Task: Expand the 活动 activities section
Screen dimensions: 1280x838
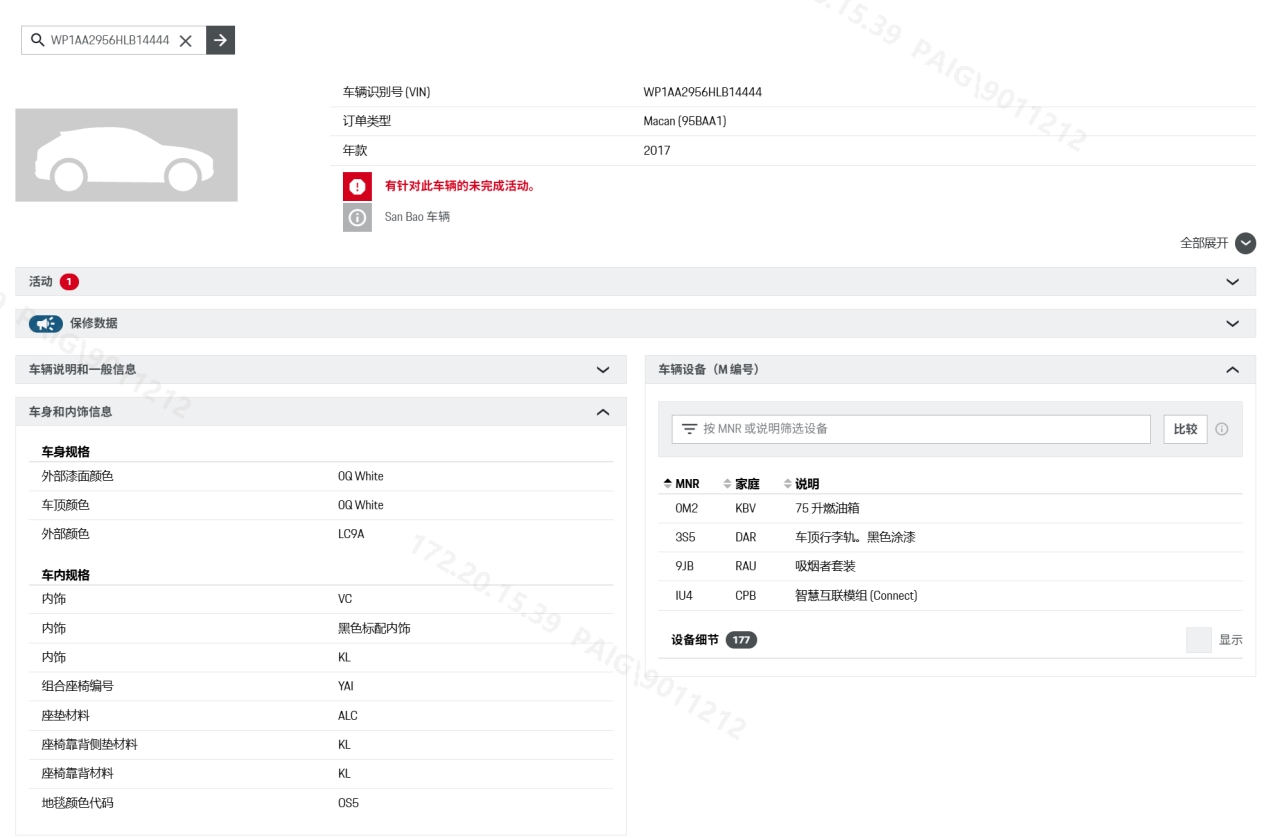Action: click(x=1232, y=282)
